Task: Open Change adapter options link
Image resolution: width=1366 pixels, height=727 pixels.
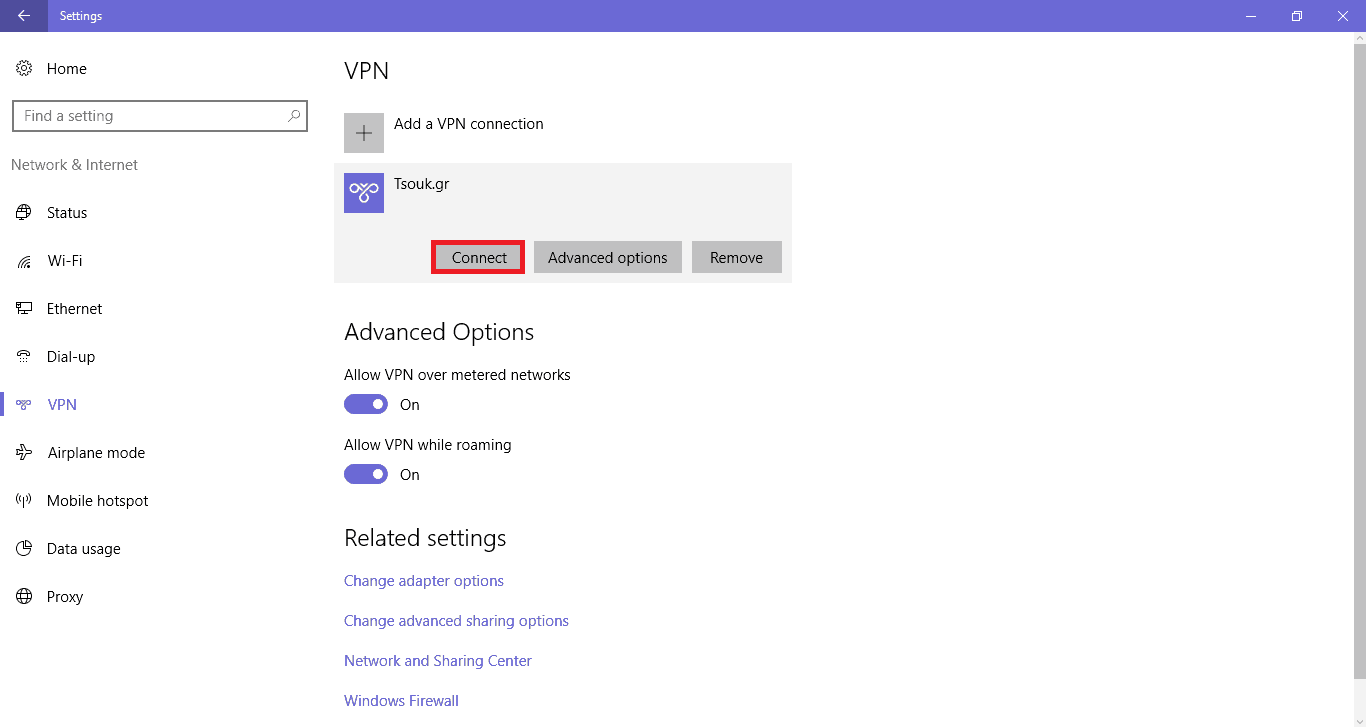Action: point(424,581)
